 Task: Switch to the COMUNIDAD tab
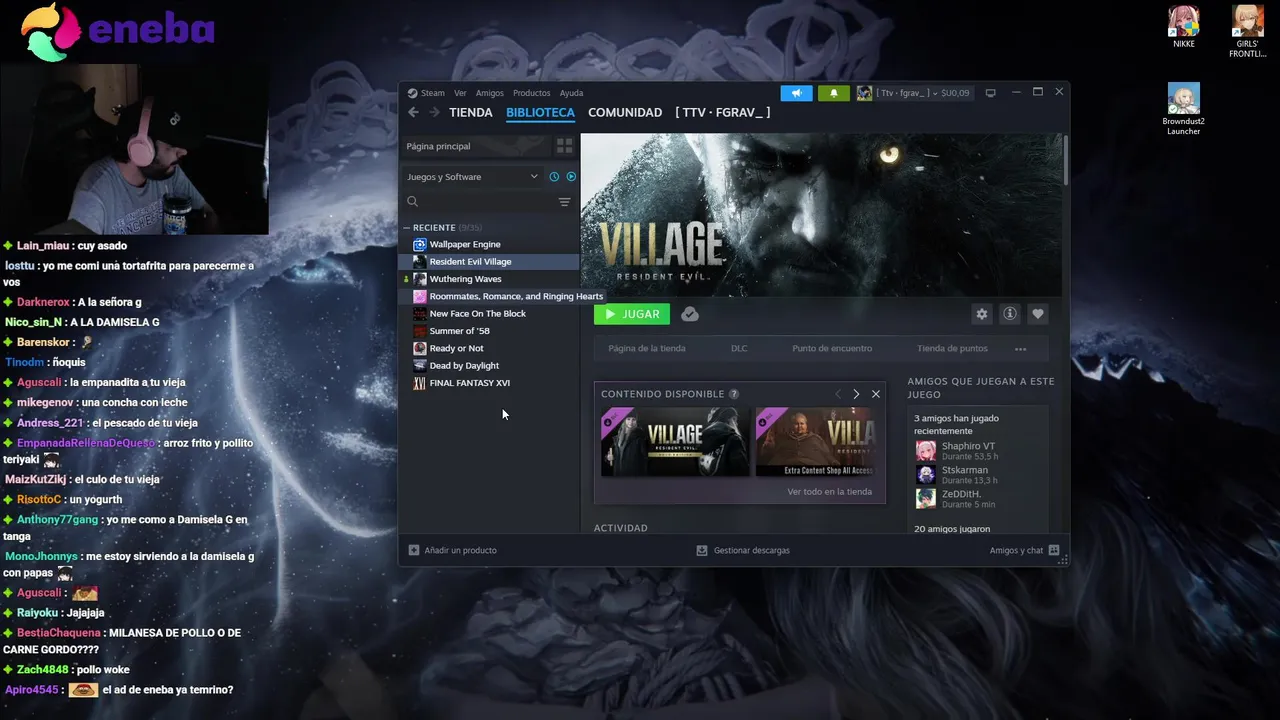pyautogui.click(x=625, y=113)
